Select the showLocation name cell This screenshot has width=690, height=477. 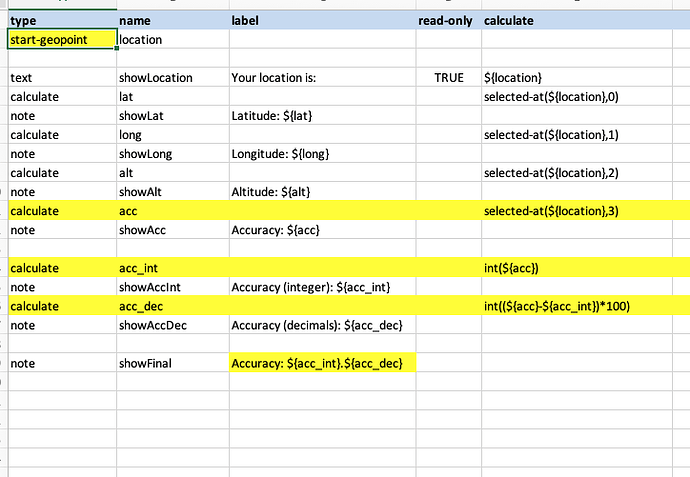(170, 78)
